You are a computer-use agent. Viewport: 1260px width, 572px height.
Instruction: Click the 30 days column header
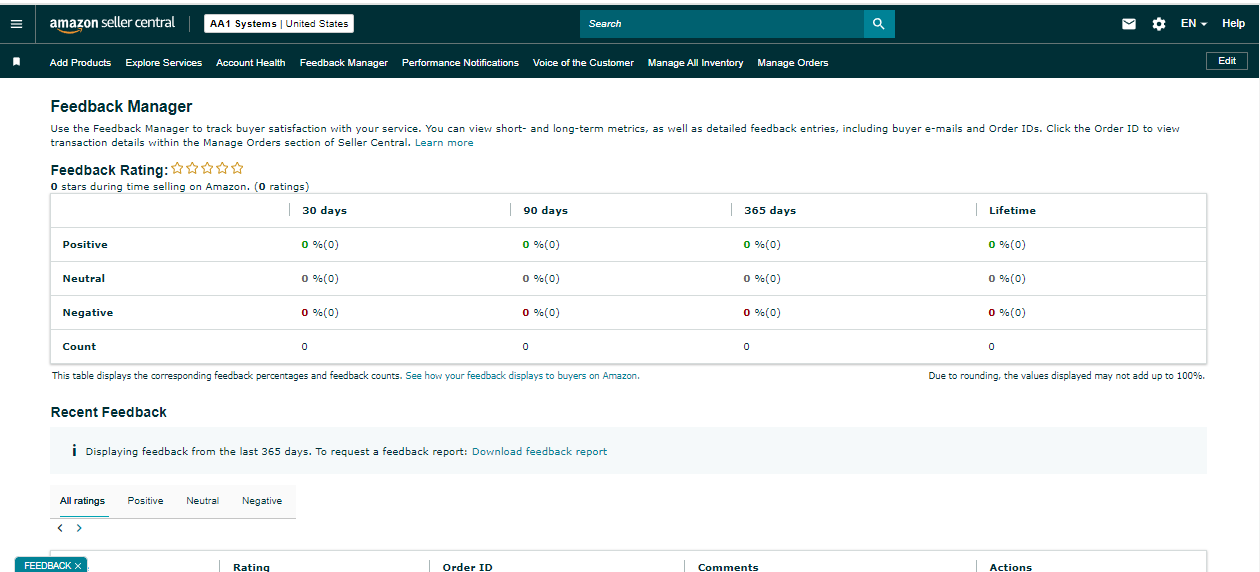tap(324, 211)
